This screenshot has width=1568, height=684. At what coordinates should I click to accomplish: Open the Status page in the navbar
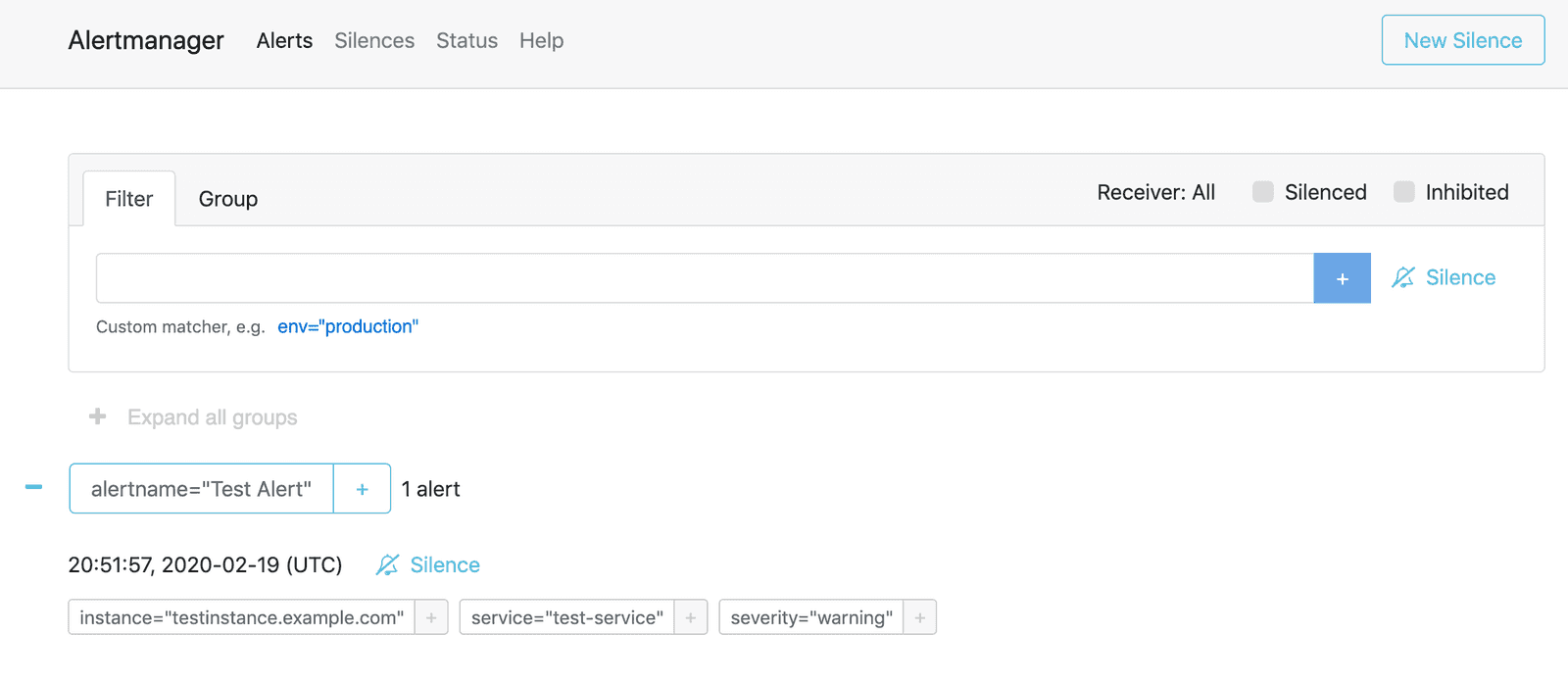[466, 40]
